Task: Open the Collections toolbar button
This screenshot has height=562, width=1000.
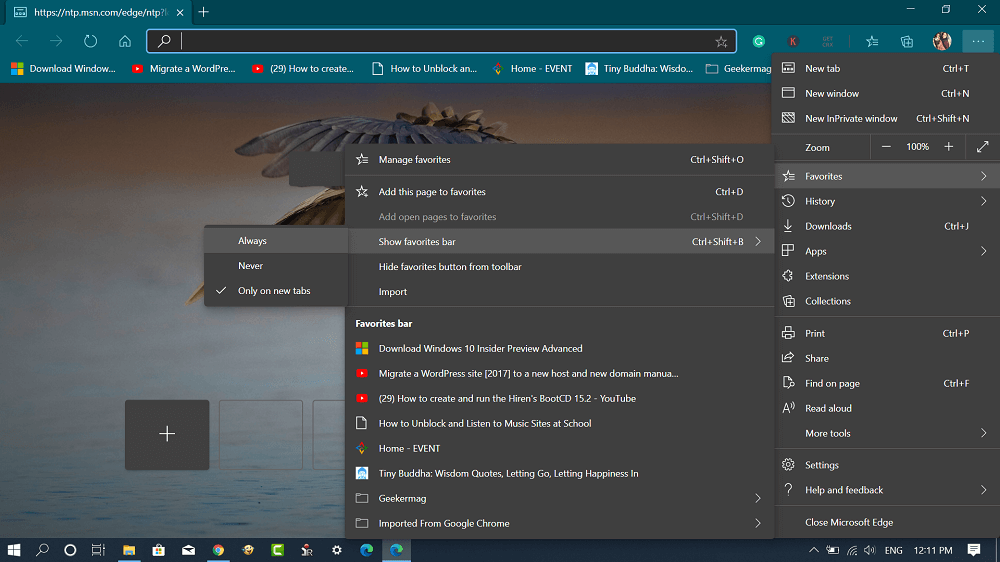Action: 907,41
